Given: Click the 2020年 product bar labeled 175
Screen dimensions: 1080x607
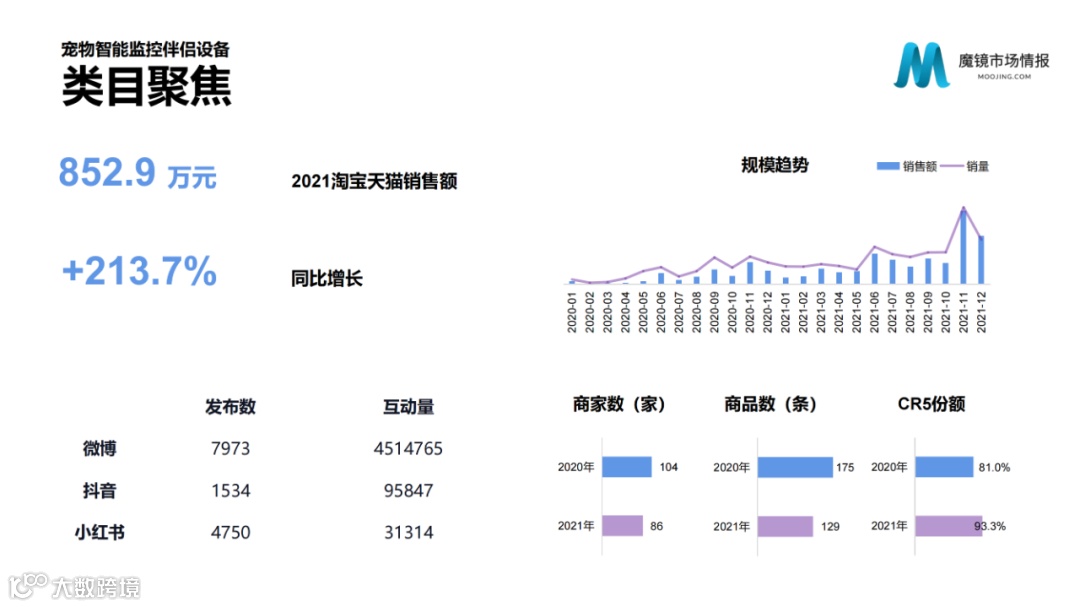Looking at the screenshot, I should (x=796, y=467).
